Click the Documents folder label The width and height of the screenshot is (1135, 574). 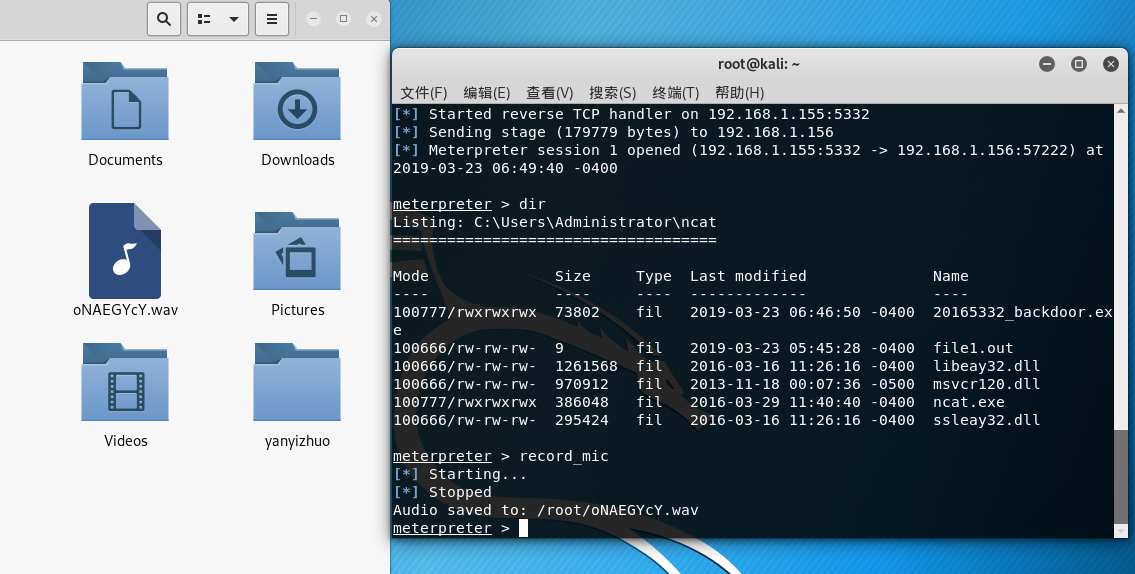(125, 160)
